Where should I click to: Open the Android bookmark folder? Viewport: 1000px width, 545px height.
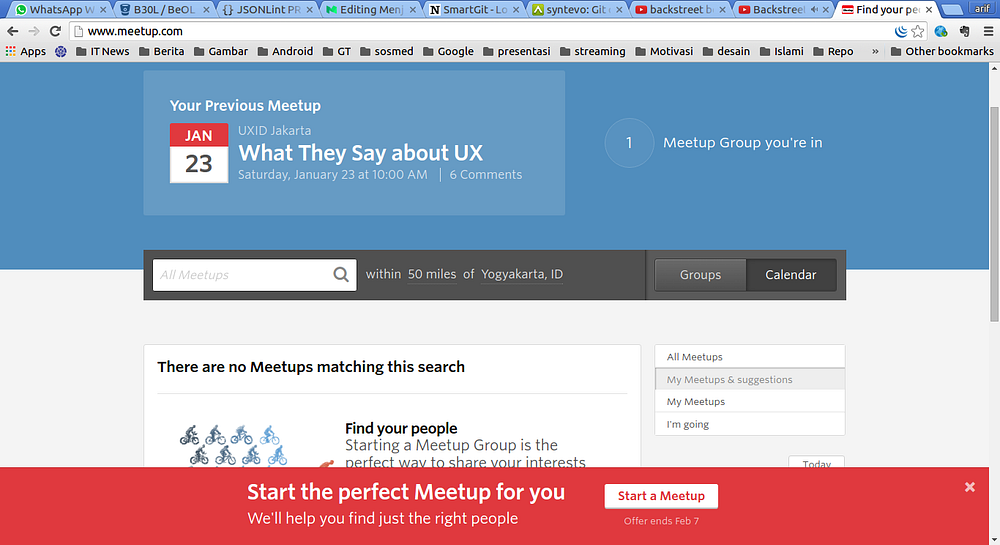[285, 52]
